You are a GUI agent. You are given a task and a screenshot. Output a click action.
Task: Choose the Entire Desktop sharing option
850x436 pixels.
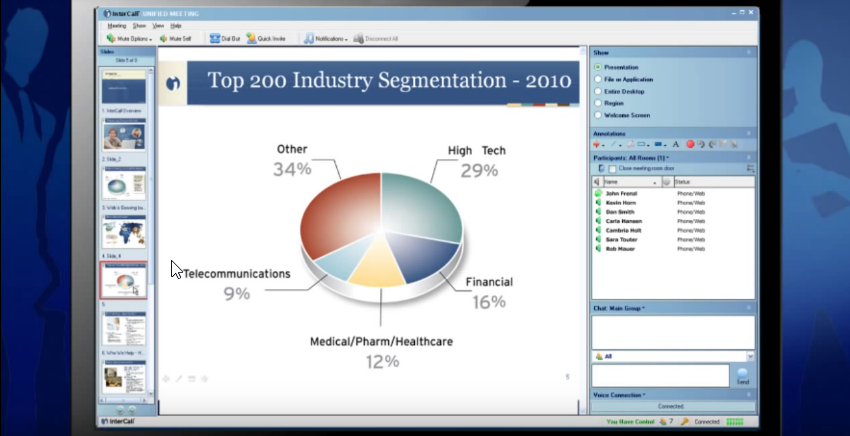tap(598, 90)
